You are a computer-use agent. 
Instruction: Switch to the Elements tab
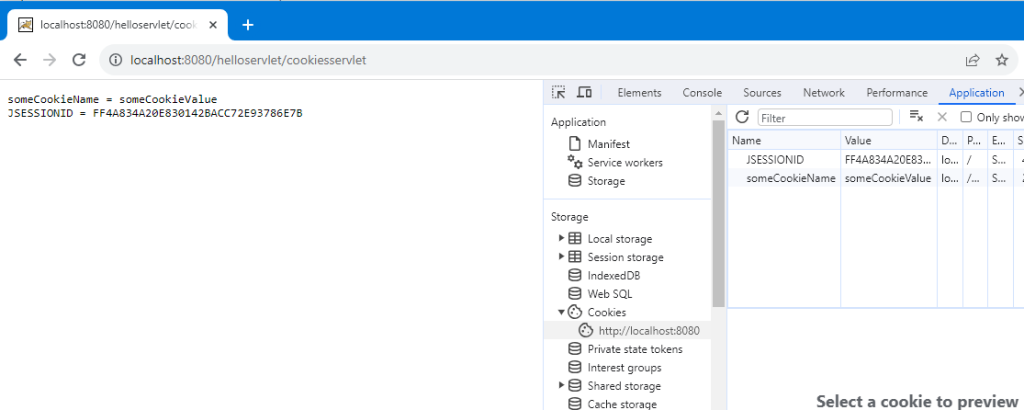[639, 93]
